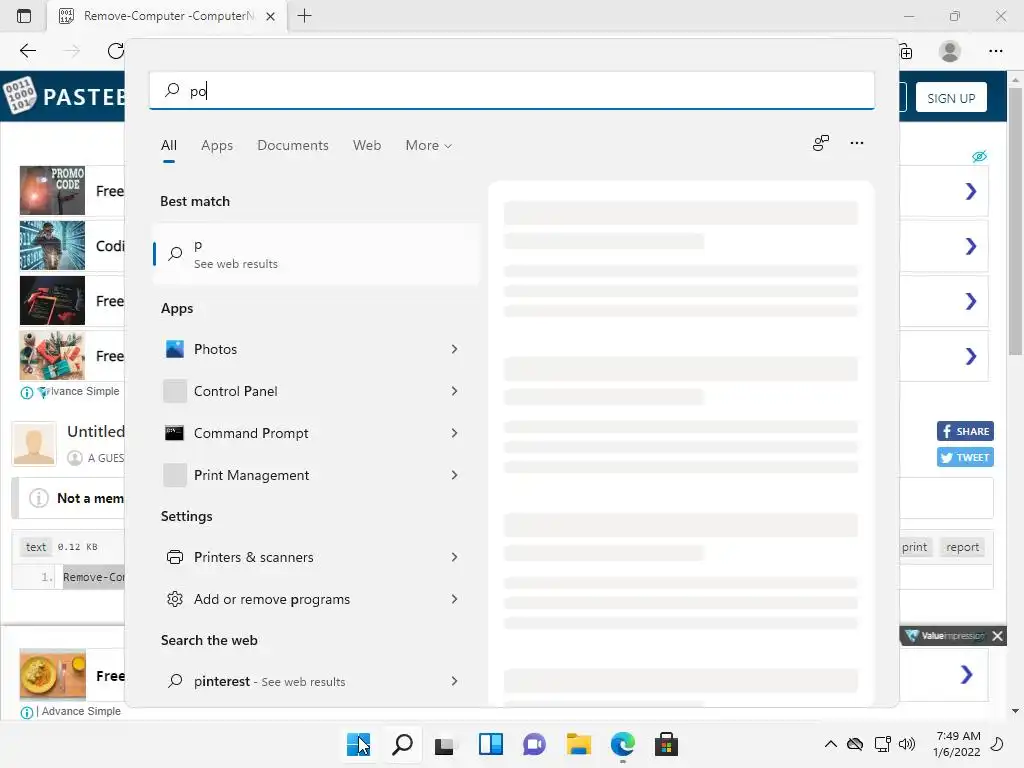This screenshot has width=1024, height=768.
Task: Click the volume speaker tray icon
Action: tap(906, 744)
